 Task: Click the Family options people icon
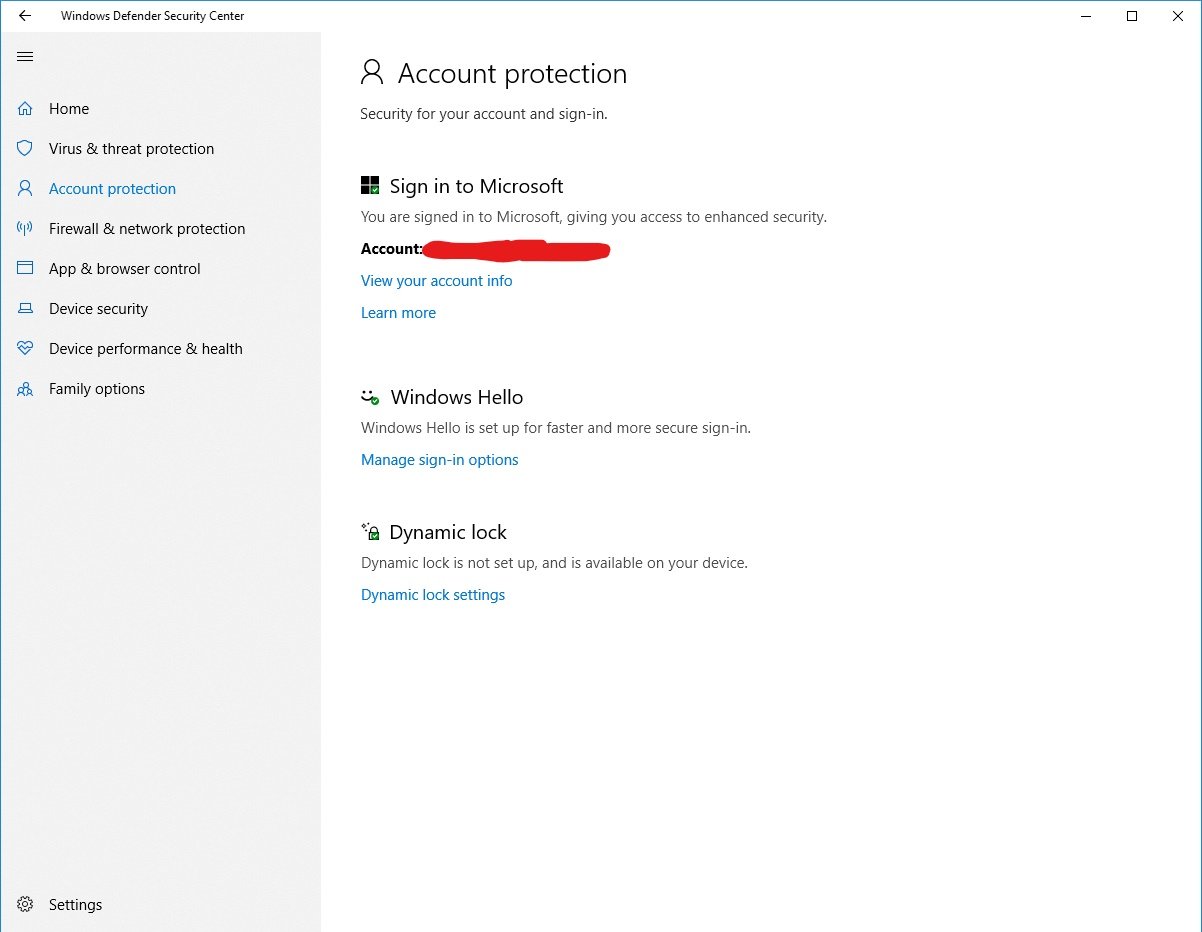click(25, 389)
